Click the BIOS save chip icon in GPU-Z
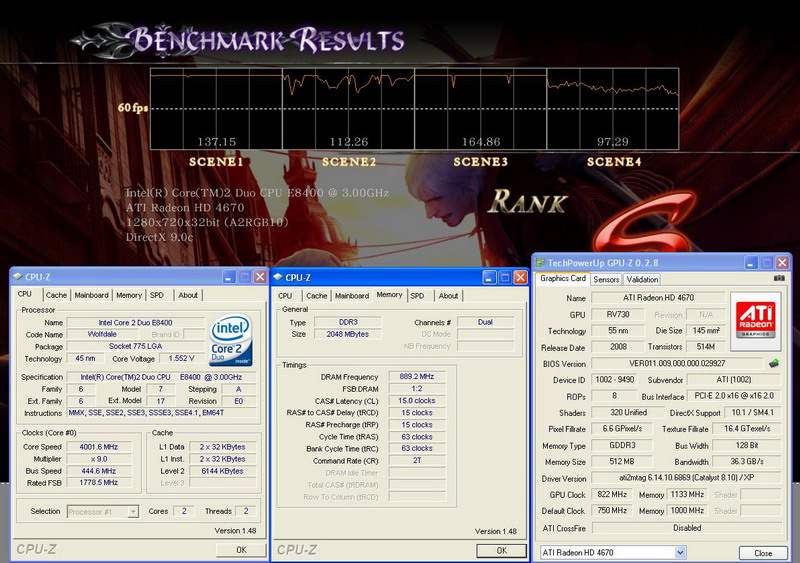This screenshot has width=800, height=563. pyautogui.click(x=773, y=363)
